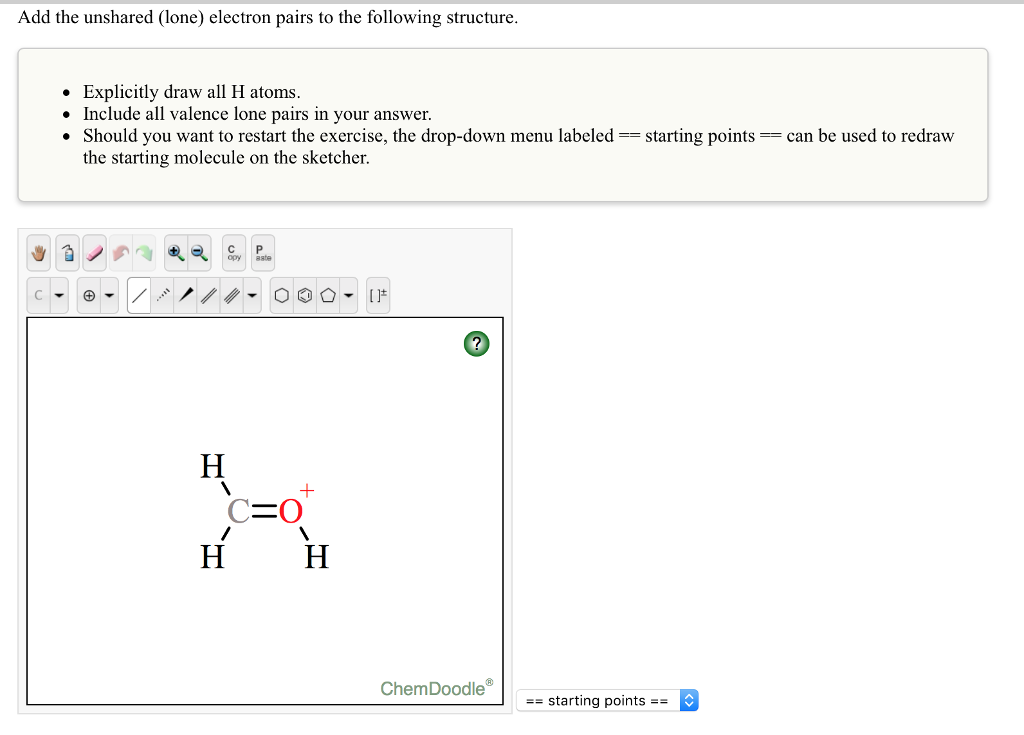The width and height of the screenshot is (1024, 735).
Task: Click the redo arrow icon
Action: pyautogui.click(x=143, y=253)
